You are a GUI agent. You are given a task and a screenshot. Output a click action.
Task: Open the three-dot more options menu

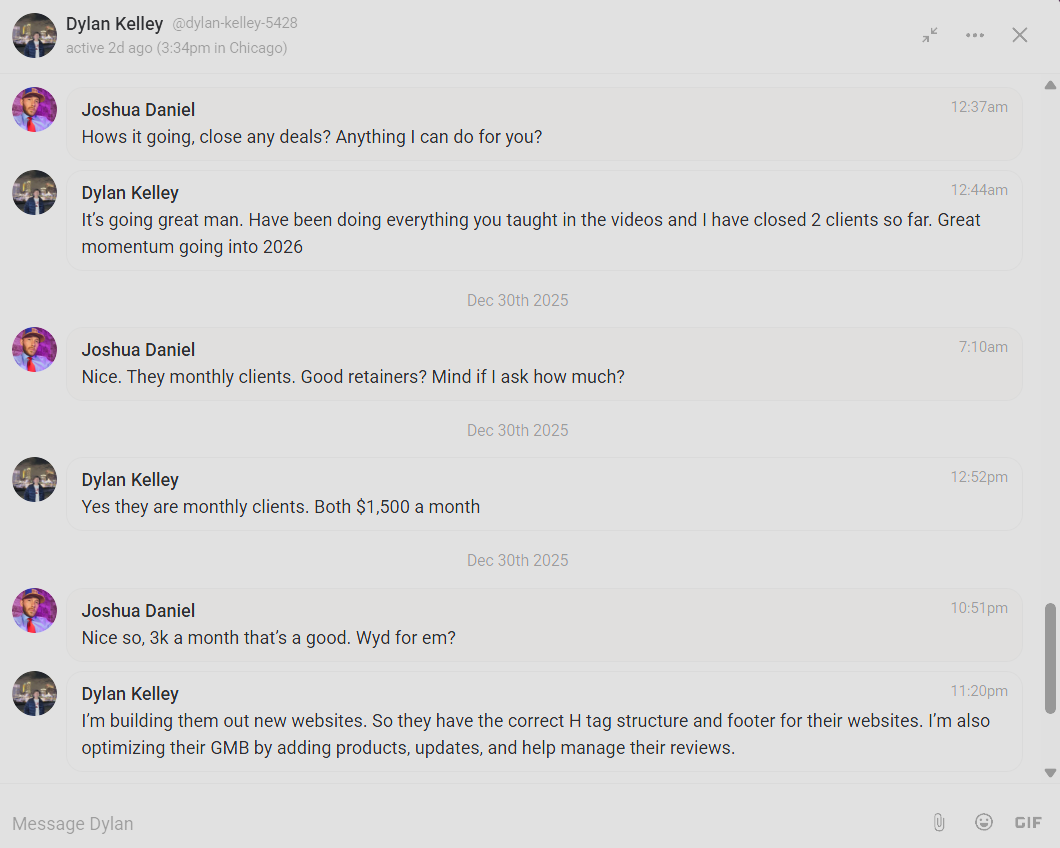975,35
